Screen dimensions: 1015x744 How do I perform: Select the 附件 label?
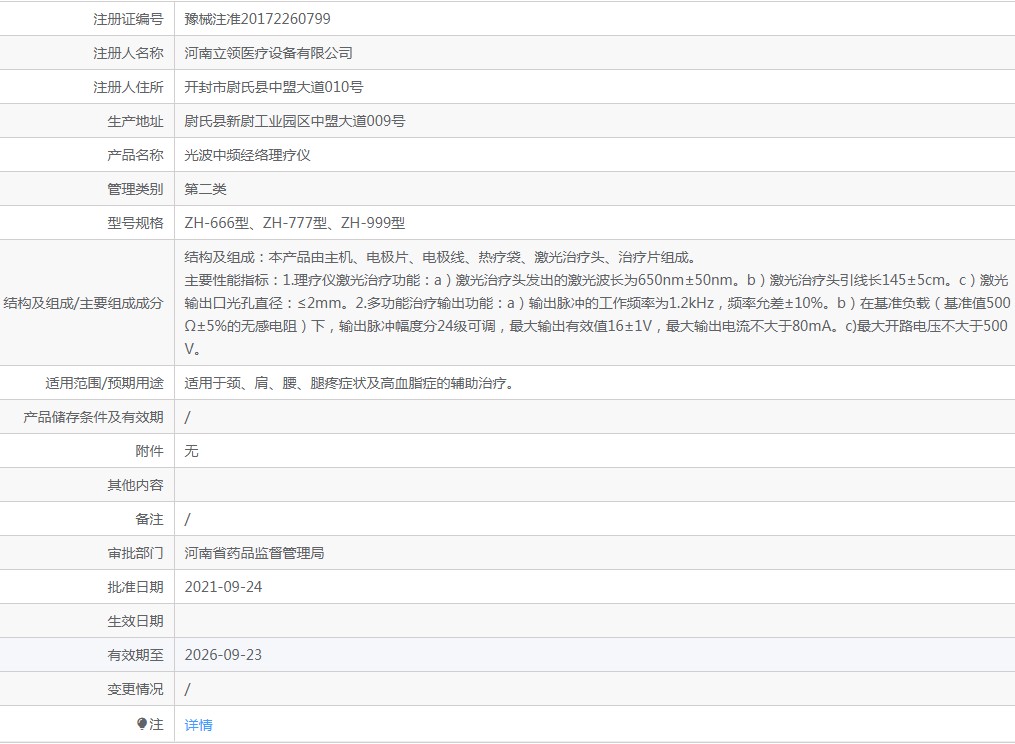150,451
